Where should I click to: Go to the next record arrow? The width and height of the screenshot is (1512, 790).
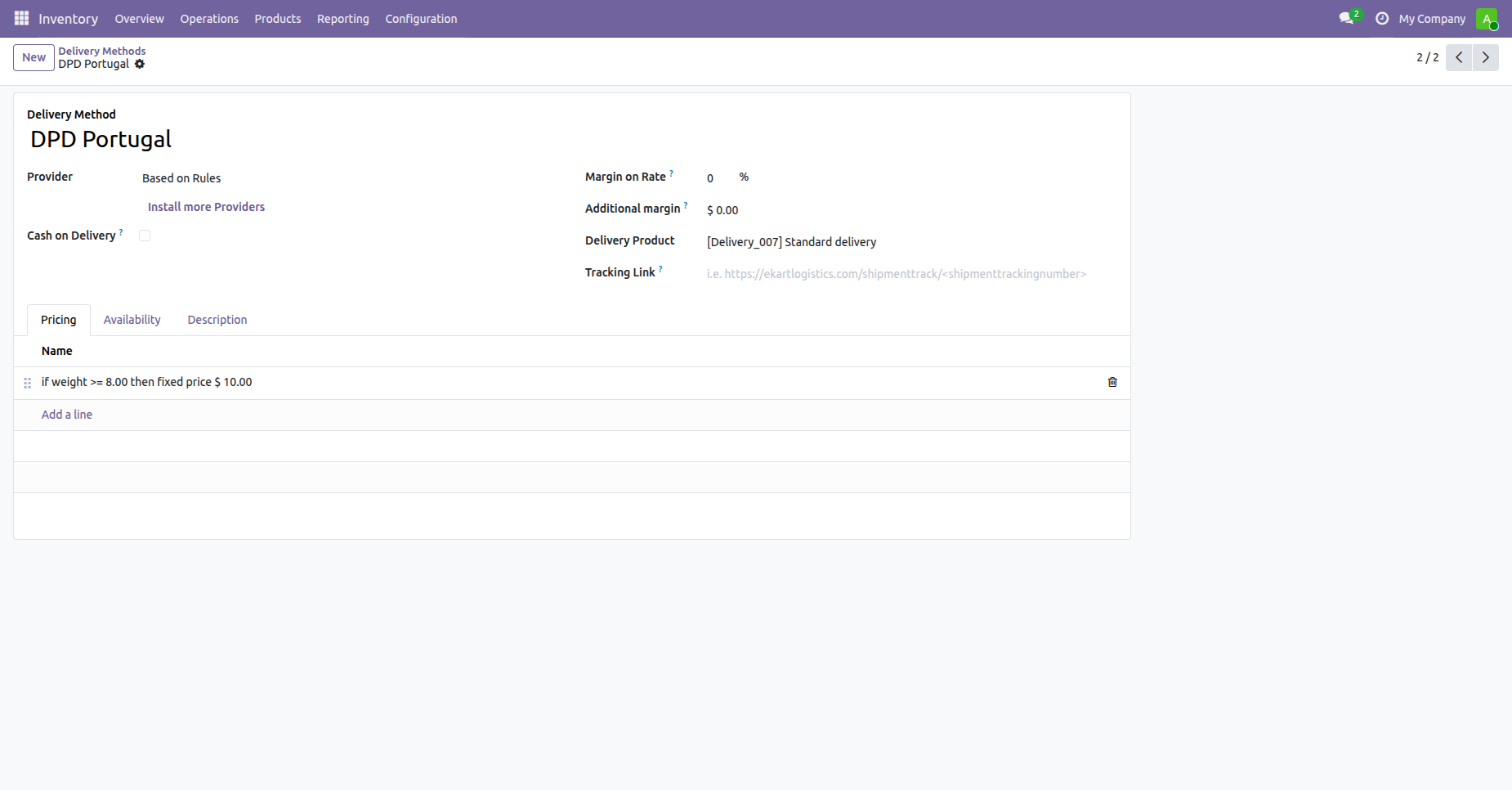(x=1486, y=57)
